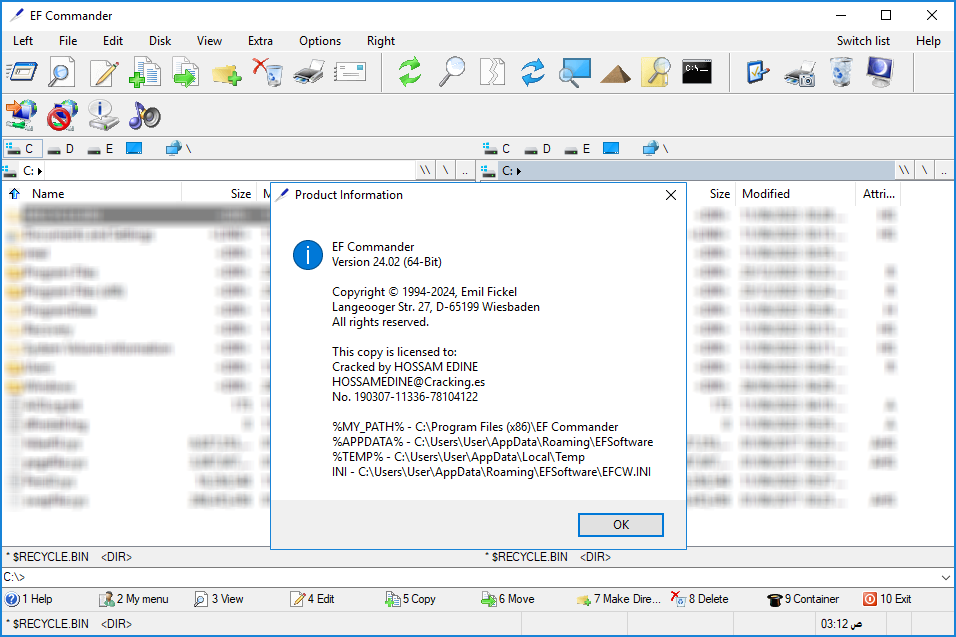The height and width of the screenshot is (637, 956).
Task: Select drive E in right panel
Action: click(x=578, y=149)
